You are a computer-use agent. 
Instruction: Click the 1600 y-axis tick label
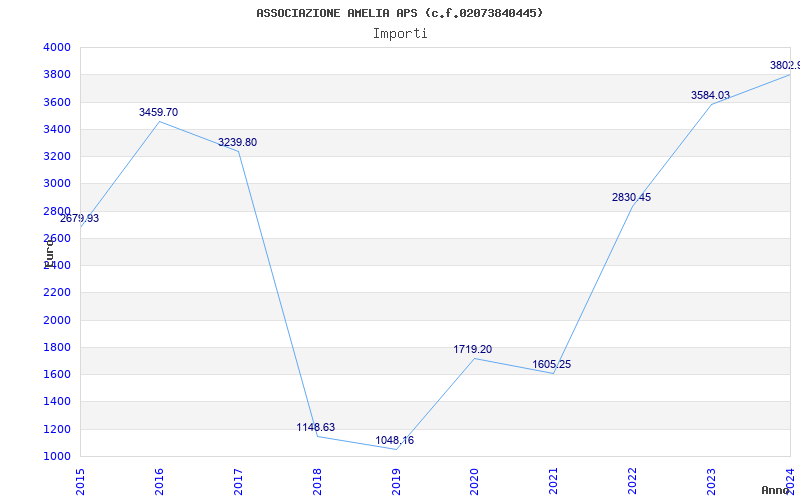tap(56, 374)
